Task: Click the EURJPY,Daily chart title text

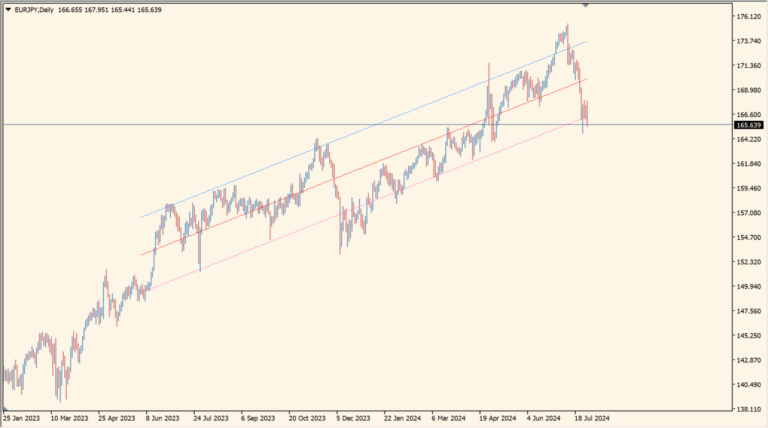Action: click(34, 10)
